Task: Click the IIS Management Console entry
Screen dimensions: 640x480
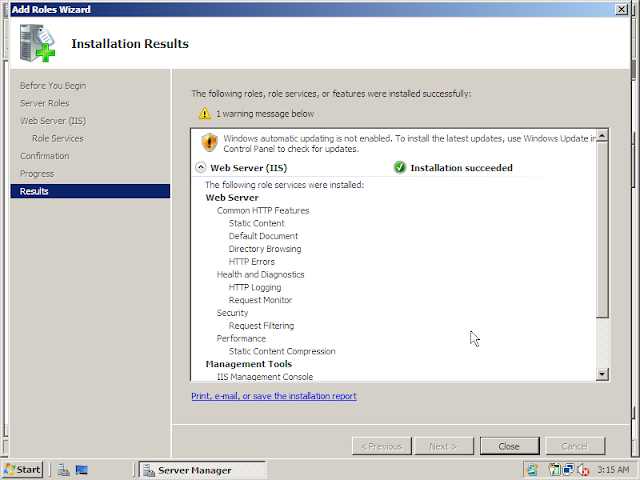Action: [x=265, y=377]
